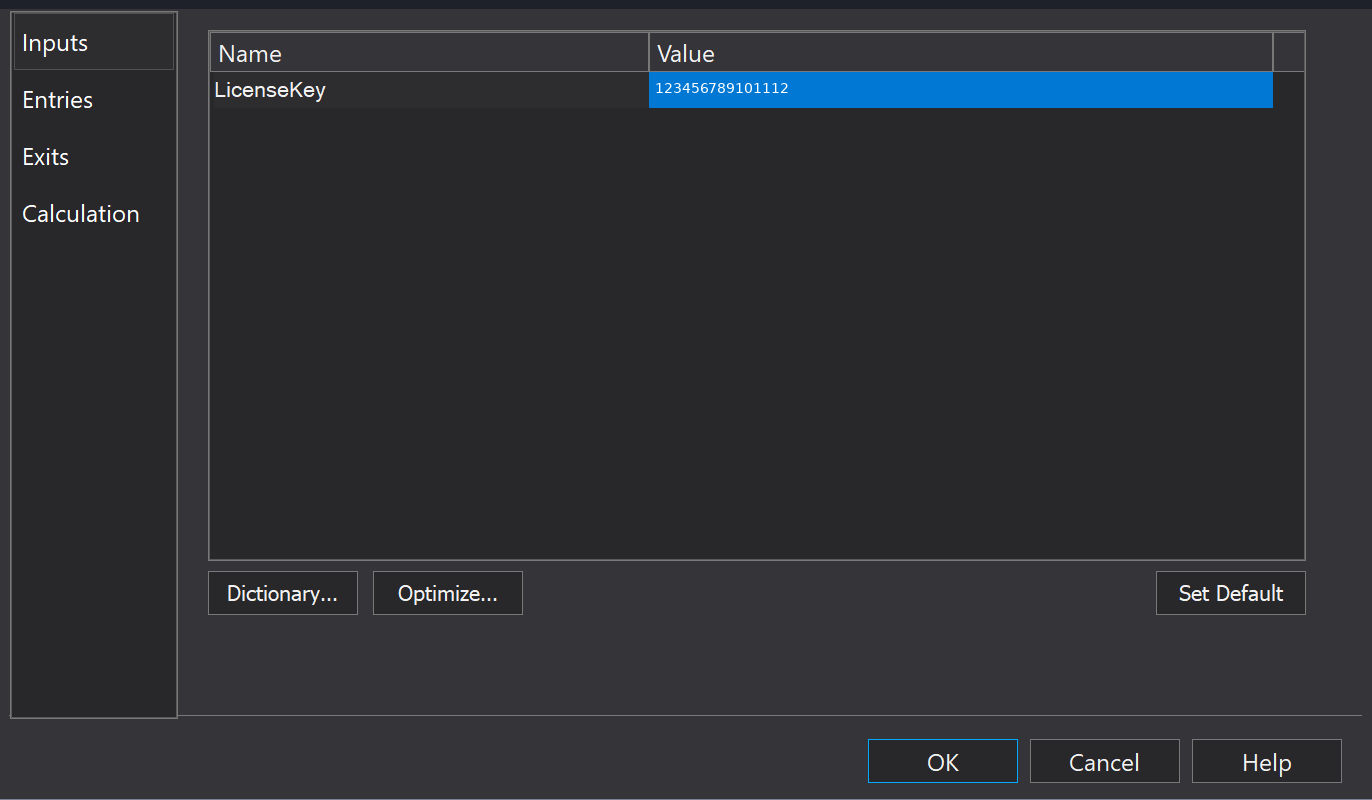Switch to the Inputs tab

click(94, 43)
